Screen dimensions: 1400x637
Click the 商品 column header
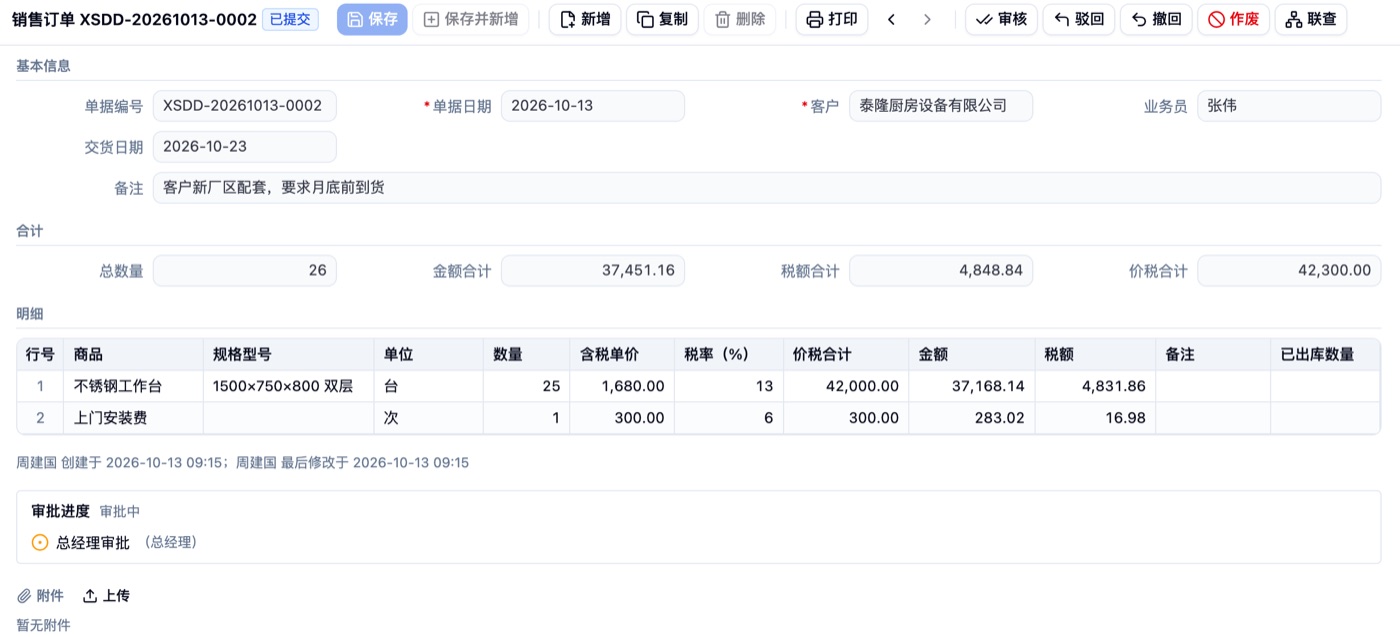point(133,354)
